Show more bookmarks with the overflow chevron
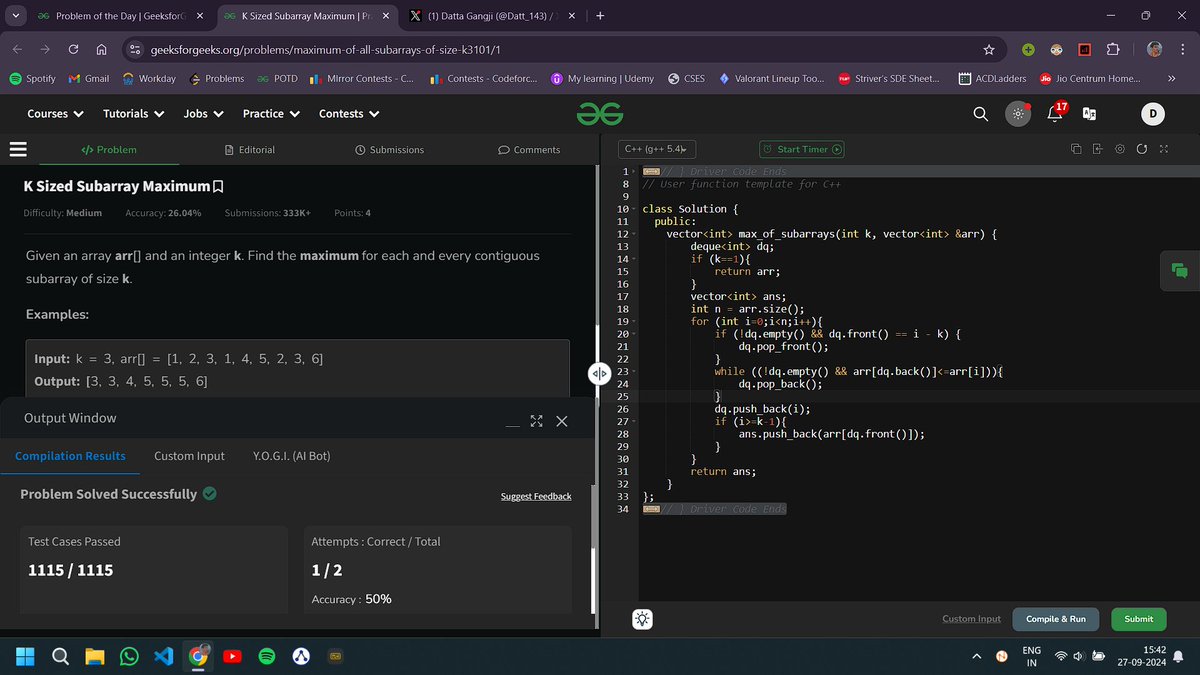This screenshot has height=675, width=1200. pos(1171,78)
